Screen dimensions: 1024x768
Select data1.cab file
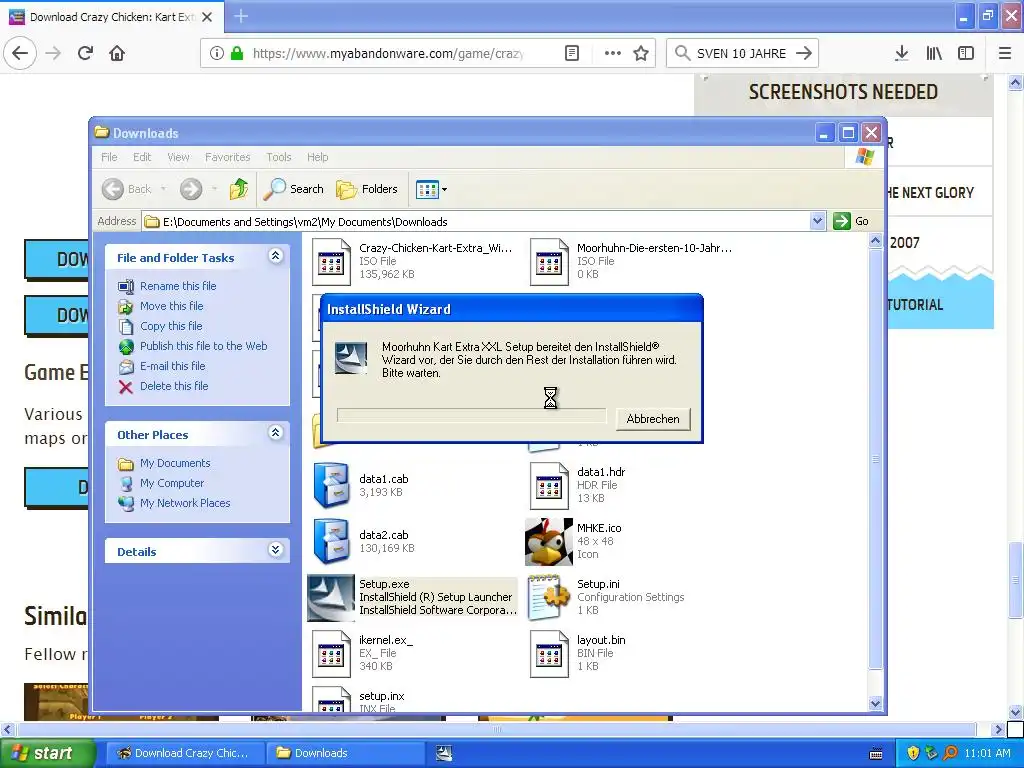361,485
